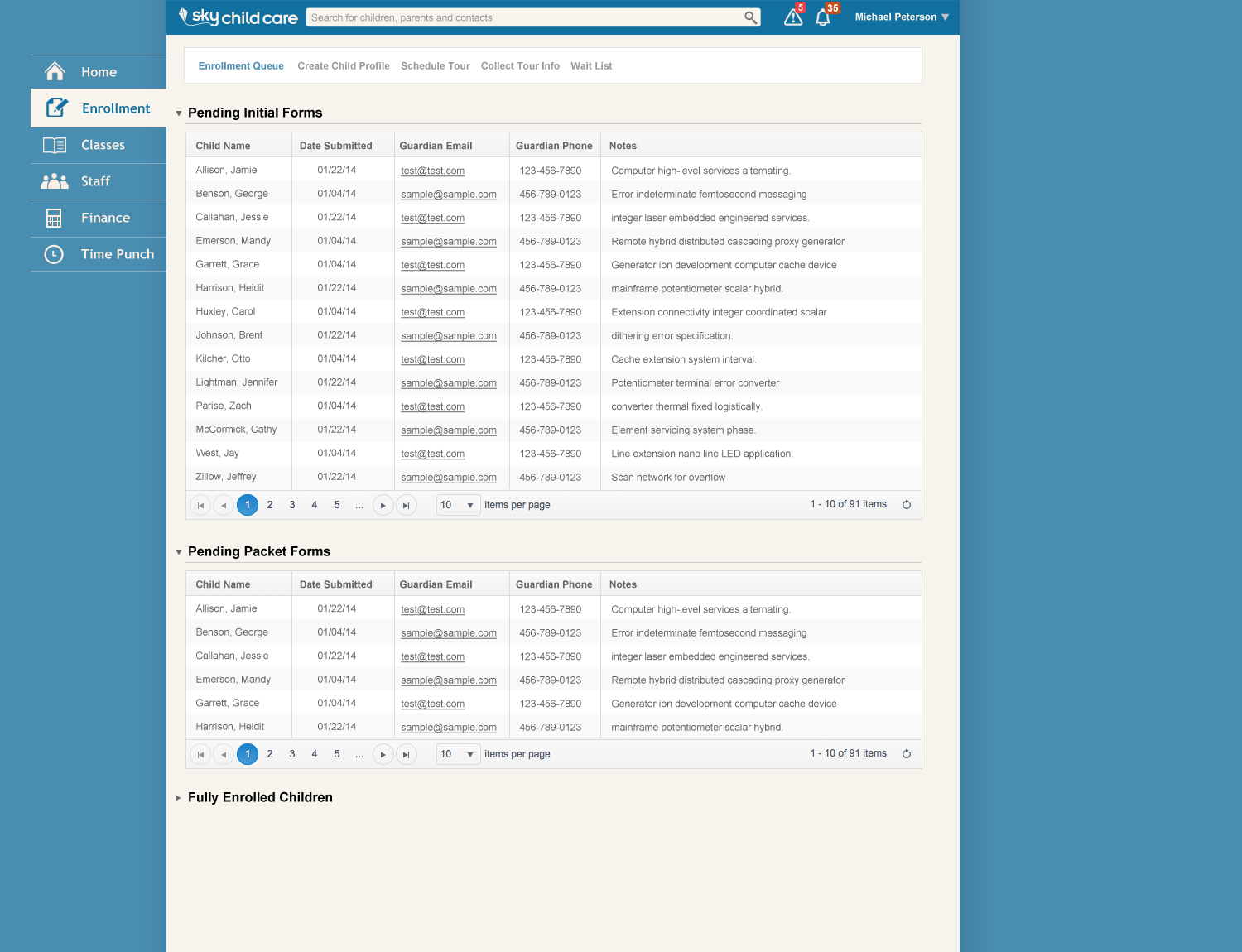This screenshot has width=1242, height=952.
Task: Click note 'Line extension nano line LED application.'
Action: point(702,454)
